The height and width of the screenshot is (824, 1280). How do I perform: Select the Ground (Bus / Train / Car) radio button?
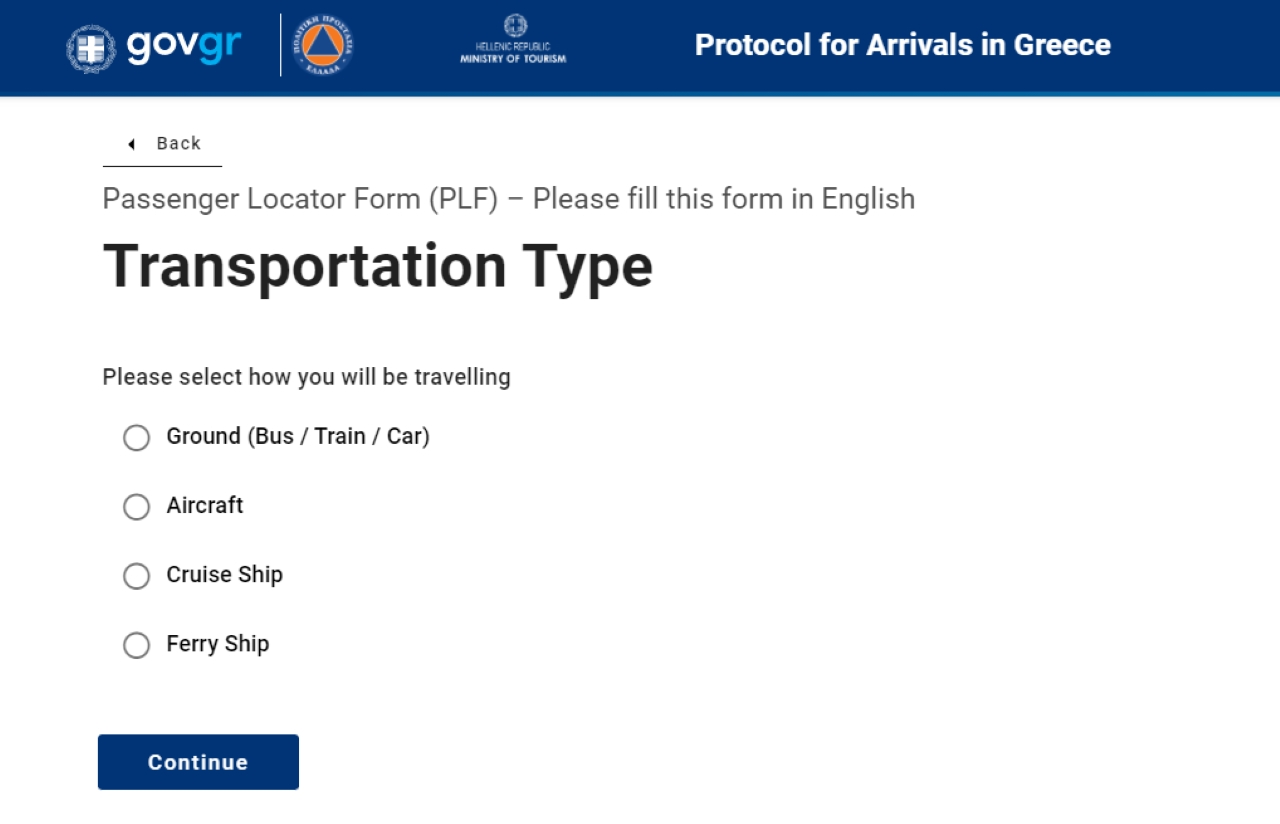pos(136,438)
